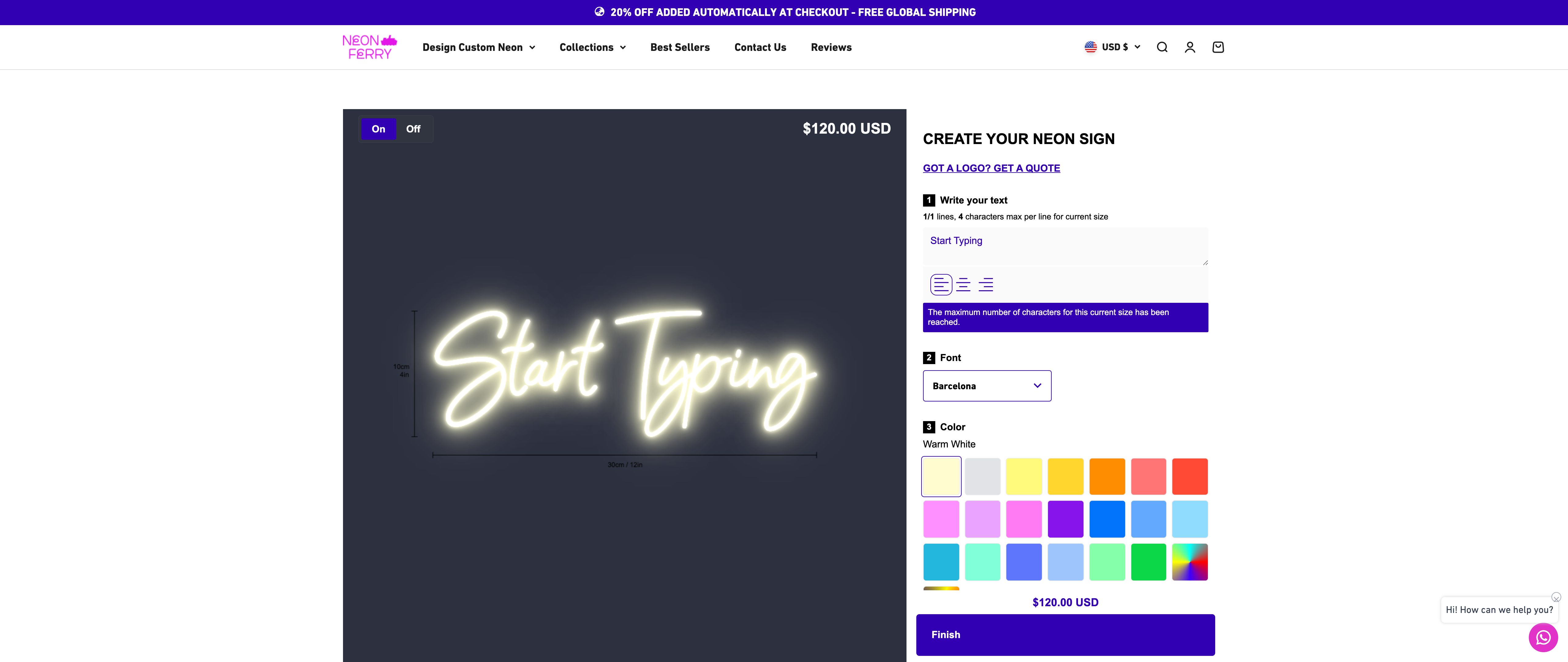The height and width of the screenshot is (662, 1568).
Task: Navigate to the Reviews page
Action: 831,47
